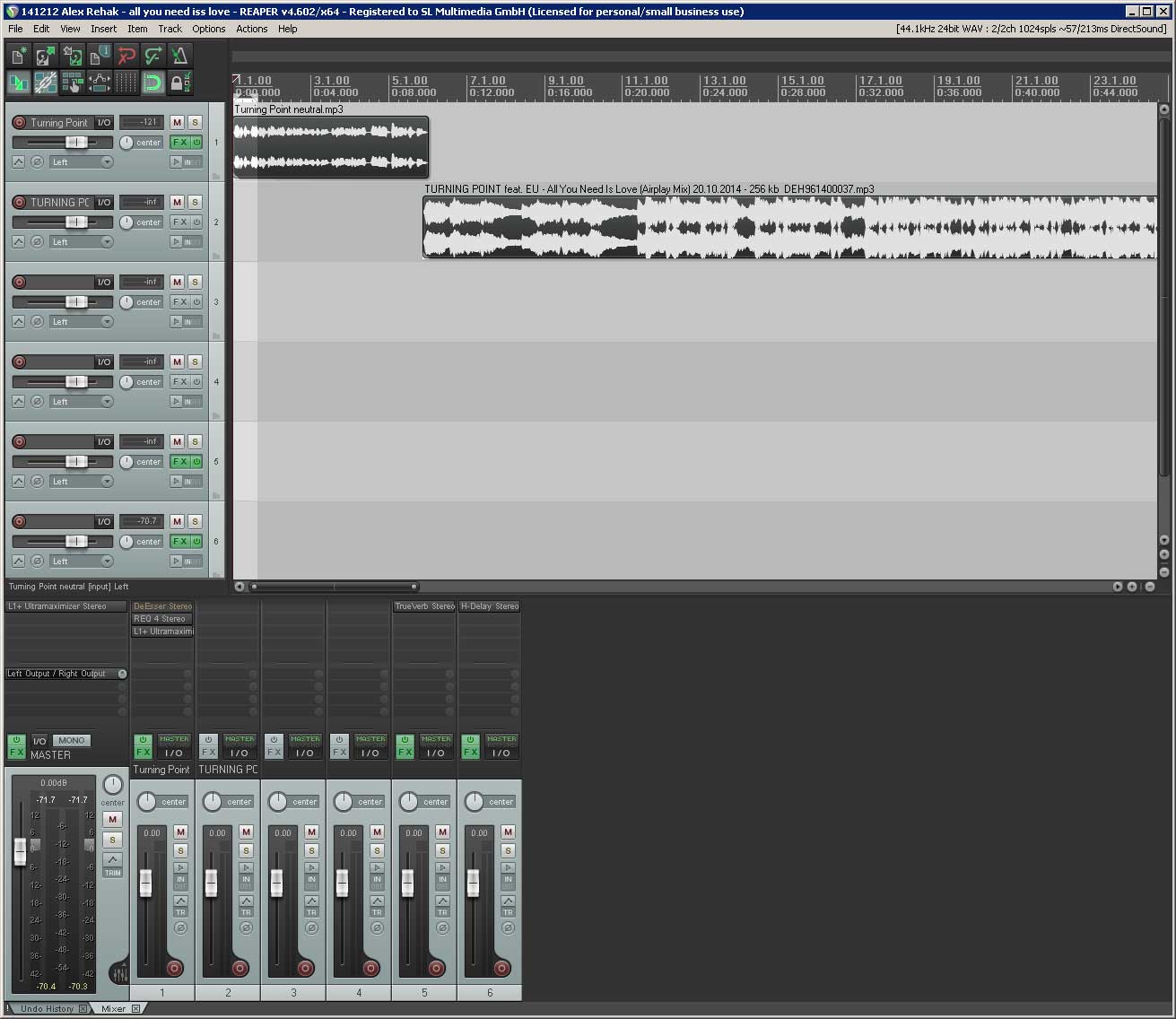
Task: Open Left input dropdown on track 3
Action: point(81,322)
